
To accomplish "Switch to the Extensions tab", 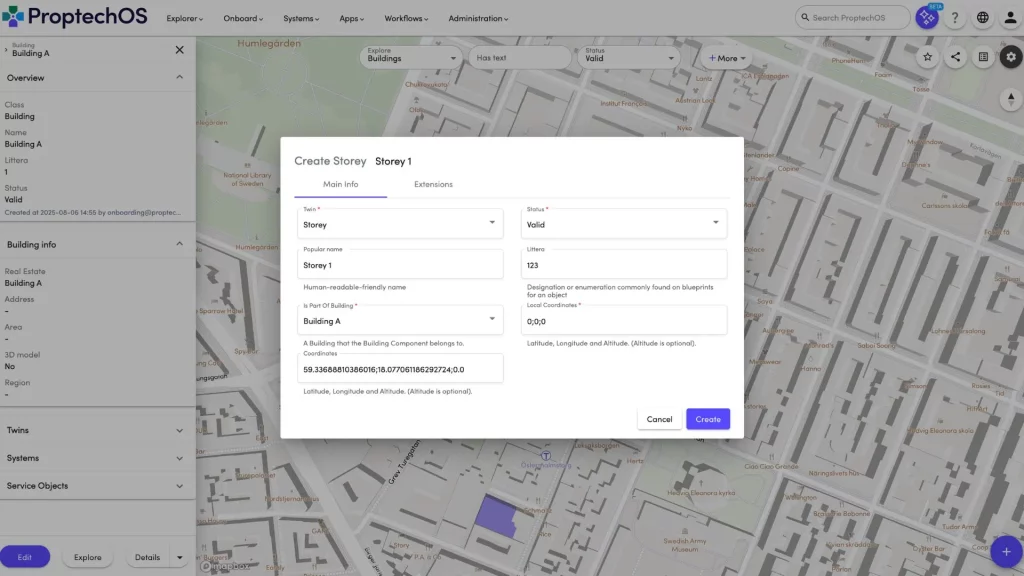I will 433,184.
